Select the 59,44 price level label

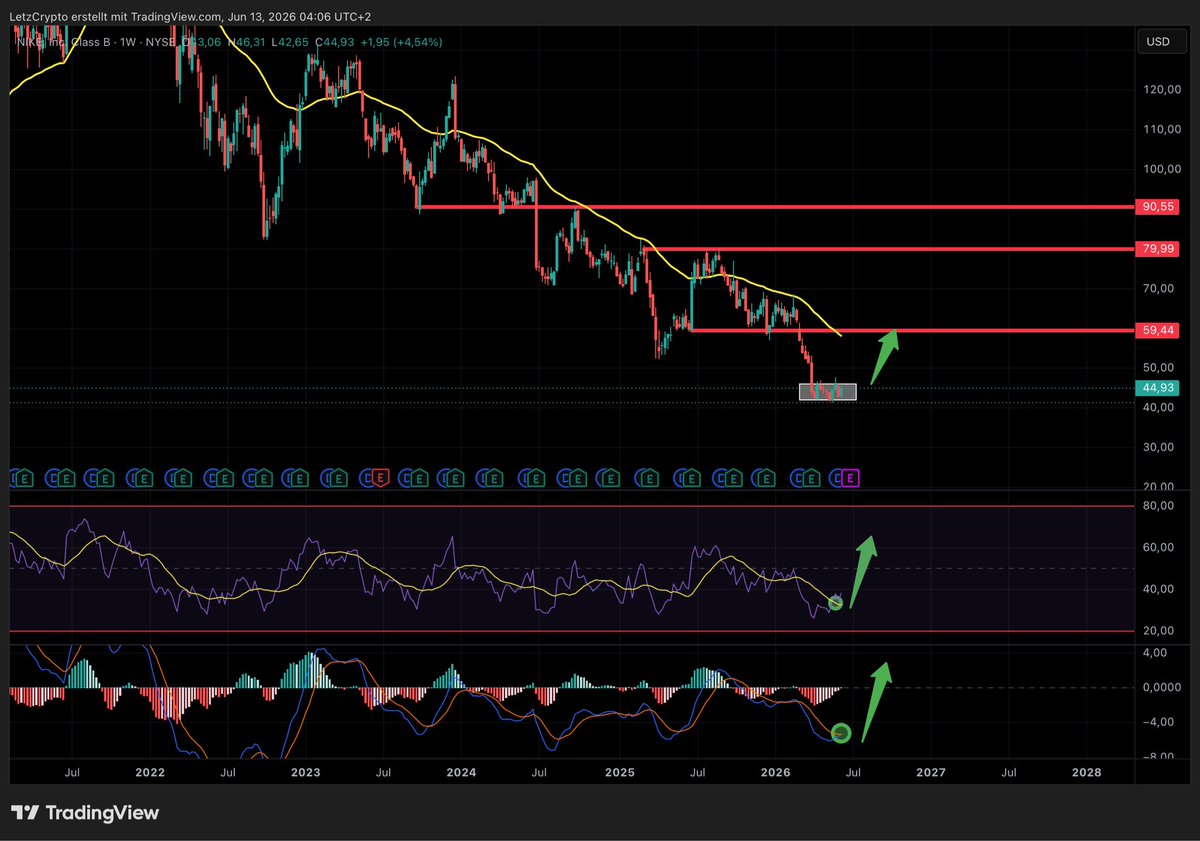(1159, 329)
